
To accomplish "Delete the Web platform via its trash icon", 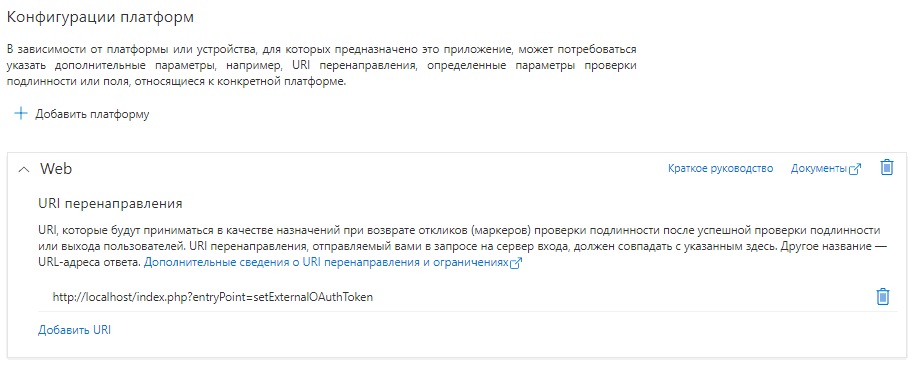I will (x=886, y=168).
